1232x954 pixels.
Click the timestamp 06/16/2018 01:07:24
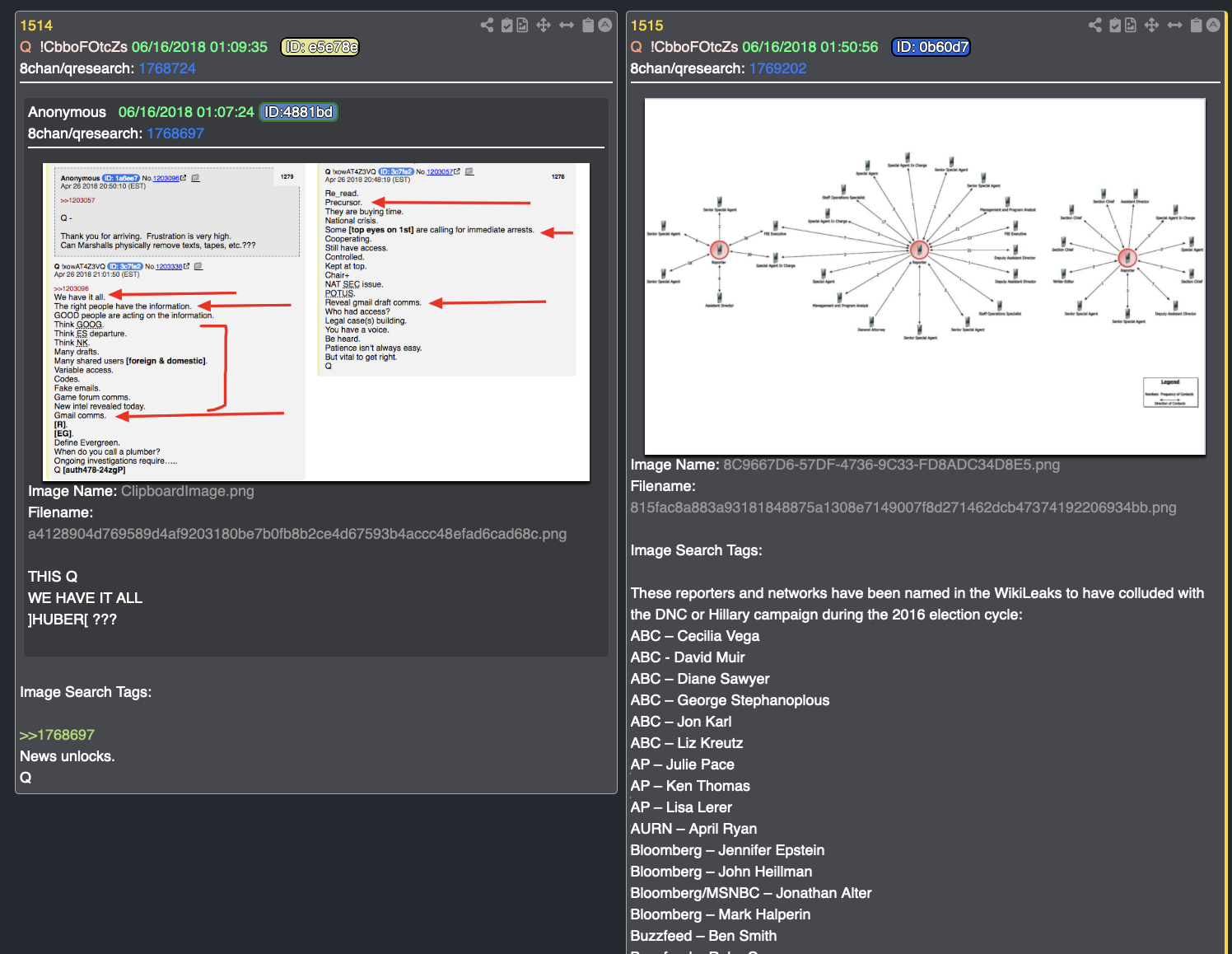click(x=186, y=112)
